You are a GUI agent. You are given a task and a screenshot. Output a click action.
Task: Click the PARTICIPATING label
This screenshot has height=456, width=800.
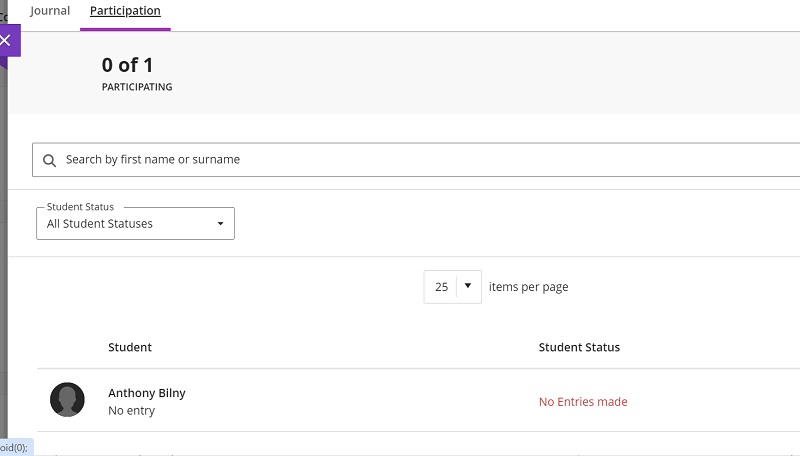(137, 87)
